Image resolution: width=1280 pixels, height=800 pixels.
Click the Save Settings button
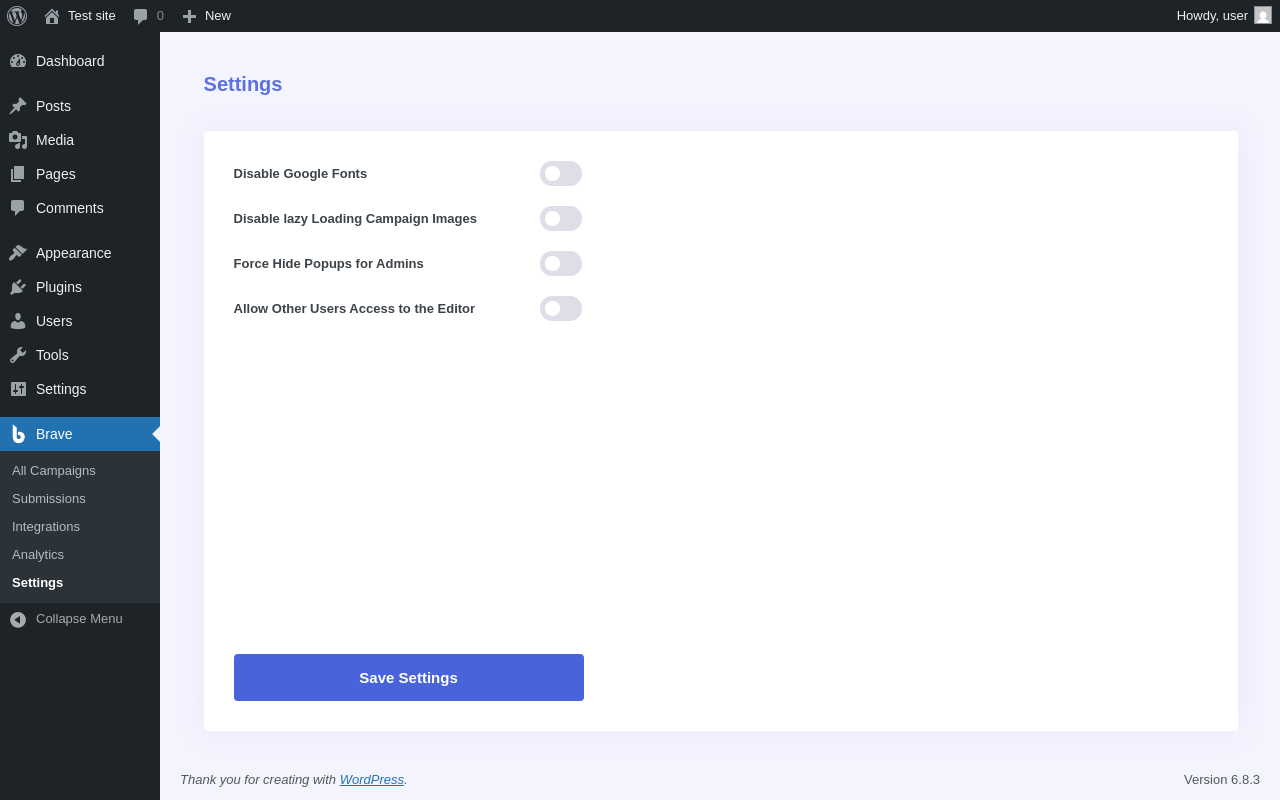pos(408,678)
